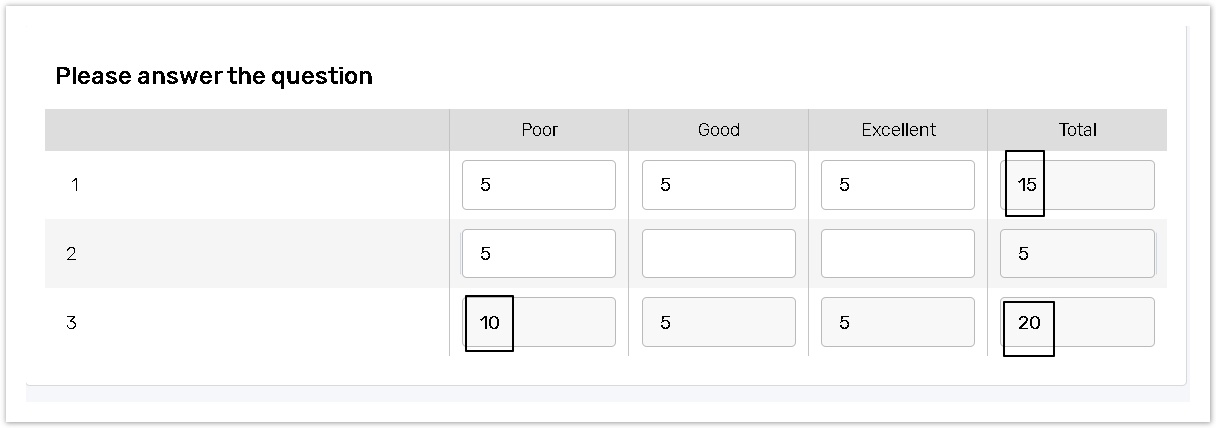Focus the empty Good input in row 2
1216x428 pixels.
718,254
